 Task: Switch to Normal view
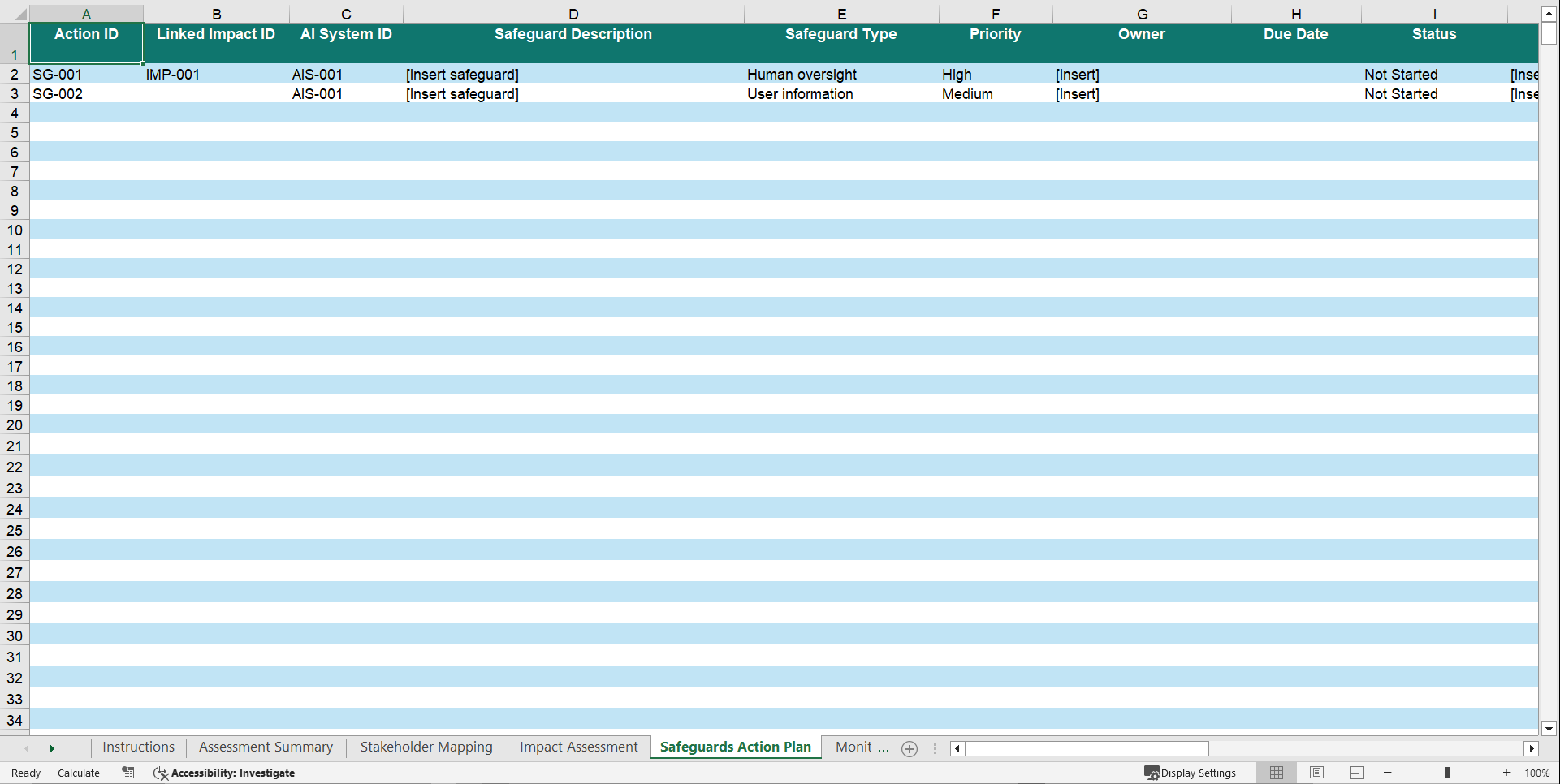click(1277, 773)
